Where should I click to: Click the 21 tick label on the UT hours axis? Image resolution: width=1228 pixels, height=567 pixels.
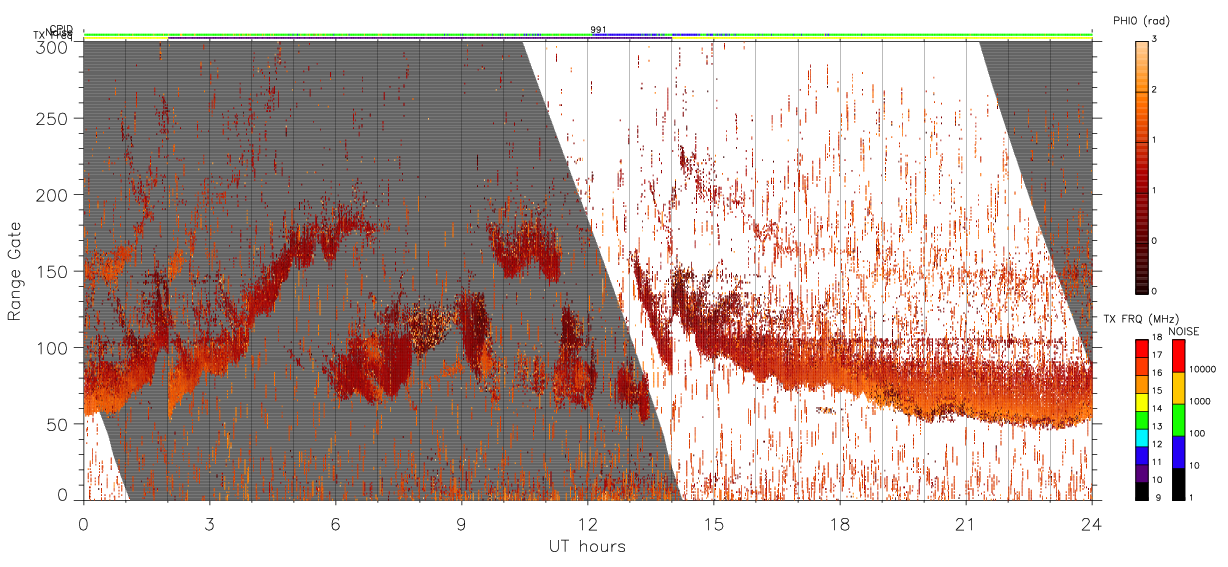coord(966,523)
